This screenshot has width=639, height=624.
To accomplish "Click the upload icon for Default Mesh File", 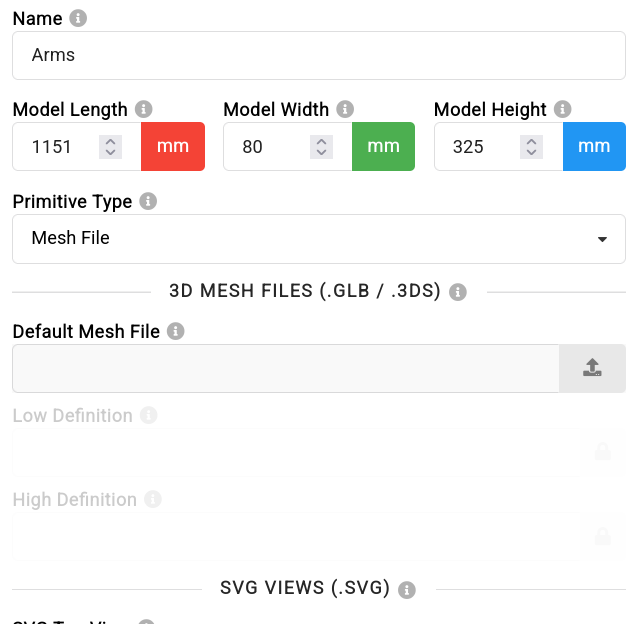I will coord(592,368).
